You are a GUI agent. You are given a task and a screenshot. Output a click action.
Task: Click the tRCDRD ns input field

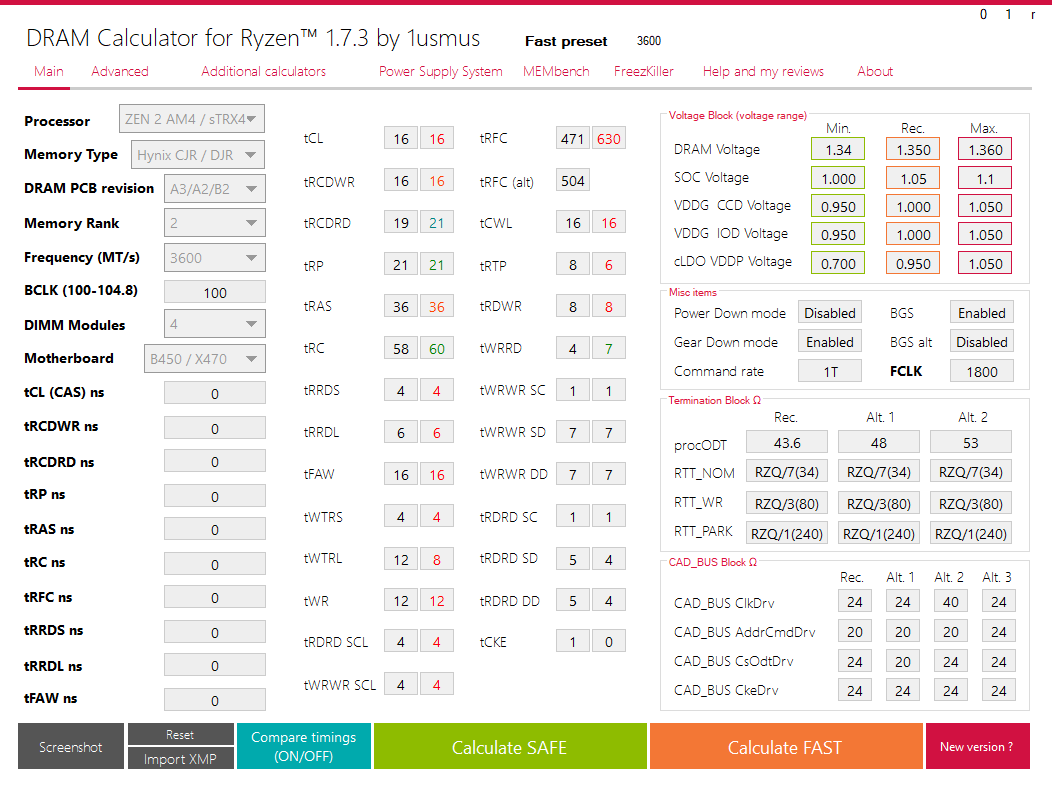click(215, 462)
